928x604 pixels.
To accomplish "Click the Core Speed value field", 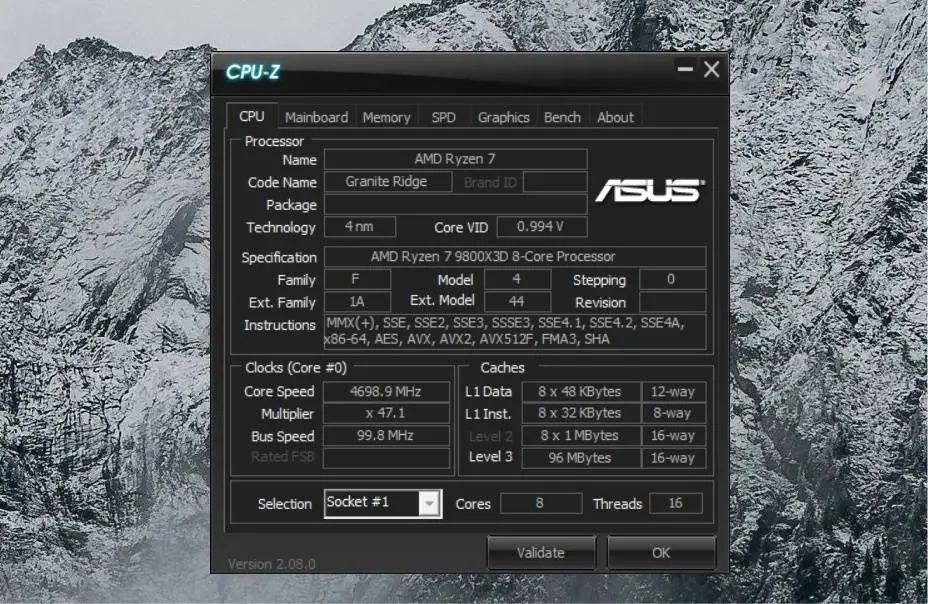I will (x=388, y=391).
